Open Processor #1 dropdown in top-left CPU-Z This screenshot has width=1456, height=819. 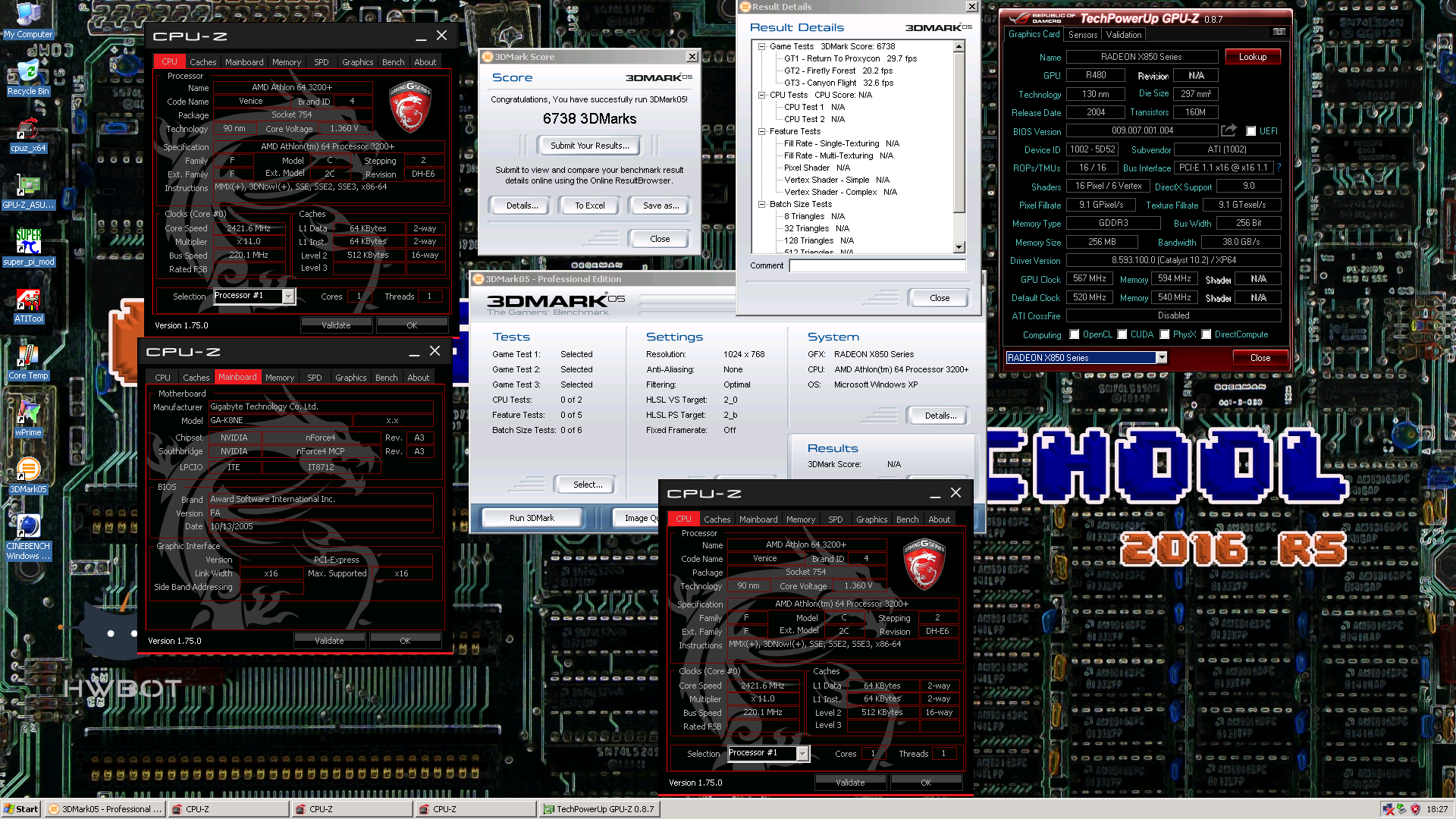pos(288,297)
